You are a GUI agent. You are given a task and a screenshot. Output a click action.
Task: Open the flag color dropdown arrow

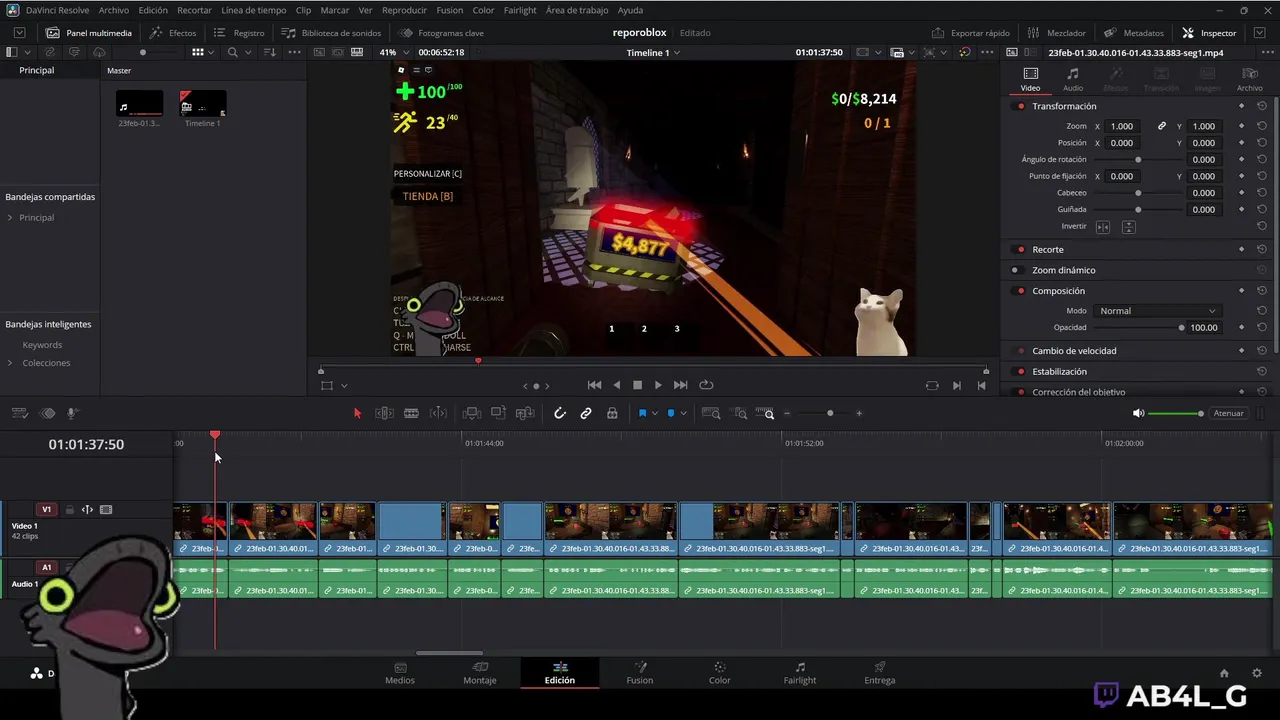pos(654,414)
